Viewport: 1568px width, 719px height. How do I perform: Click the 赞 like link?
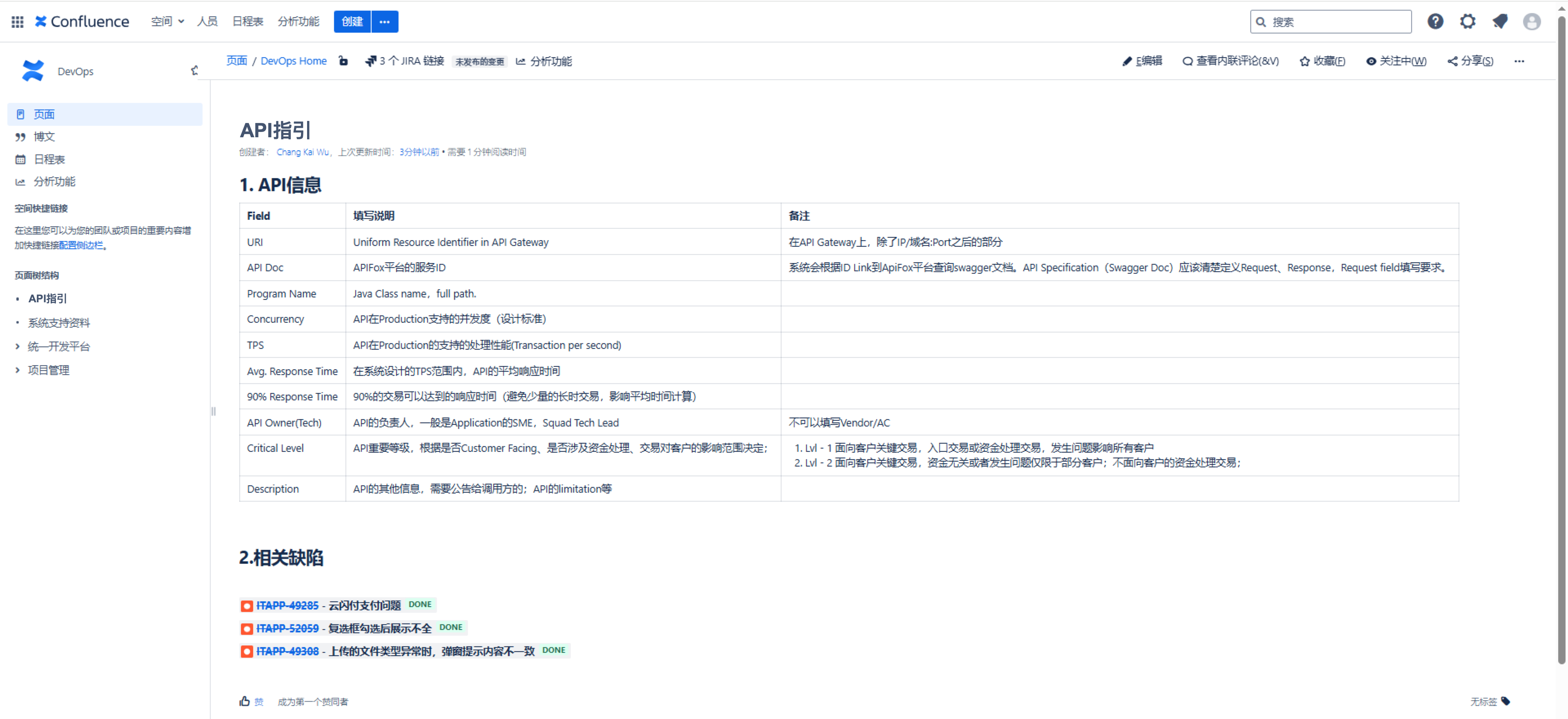click(x=259, y=702)
